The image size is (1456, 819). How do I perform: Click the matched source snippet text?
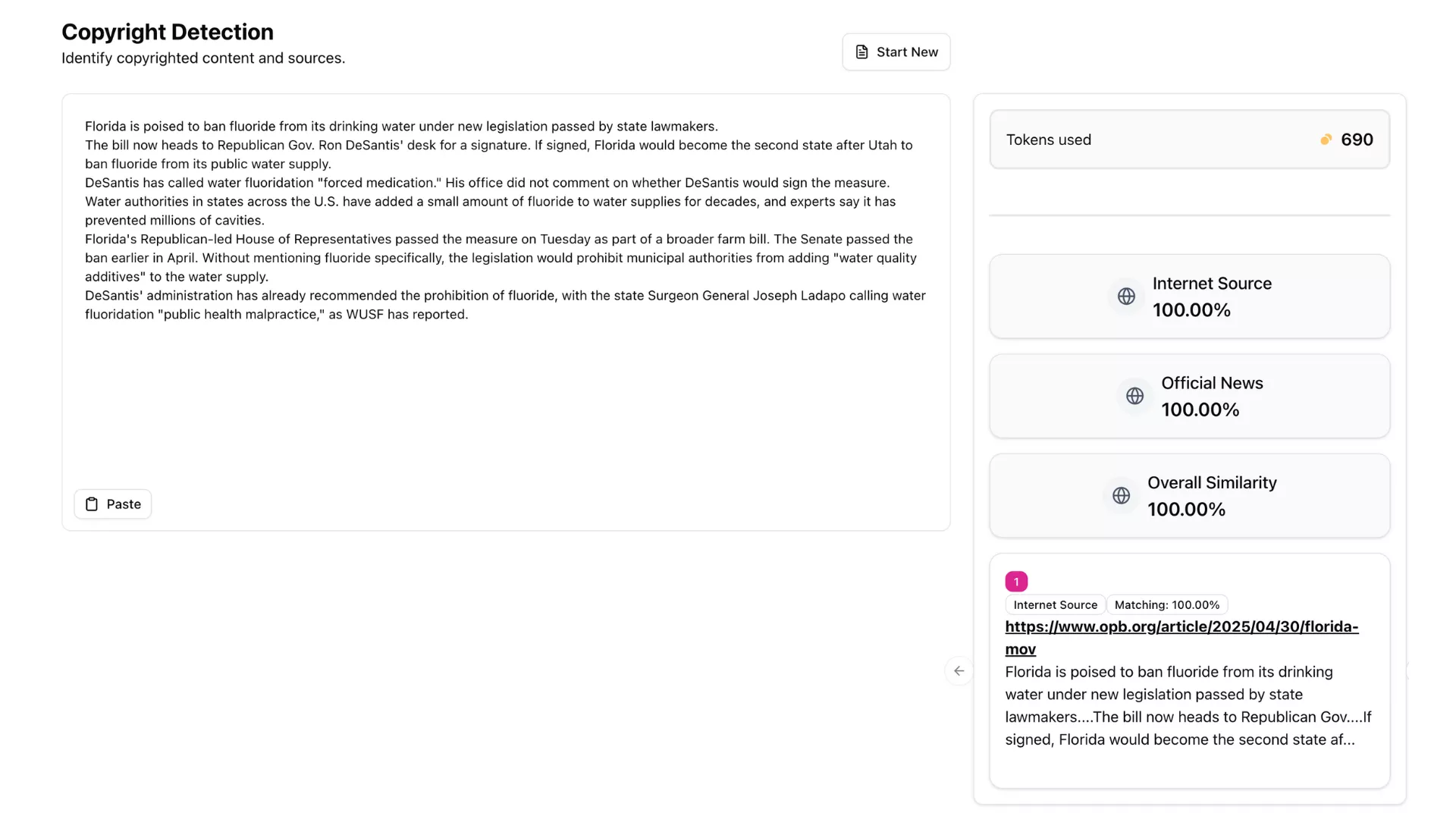[x=1188, y=705]
